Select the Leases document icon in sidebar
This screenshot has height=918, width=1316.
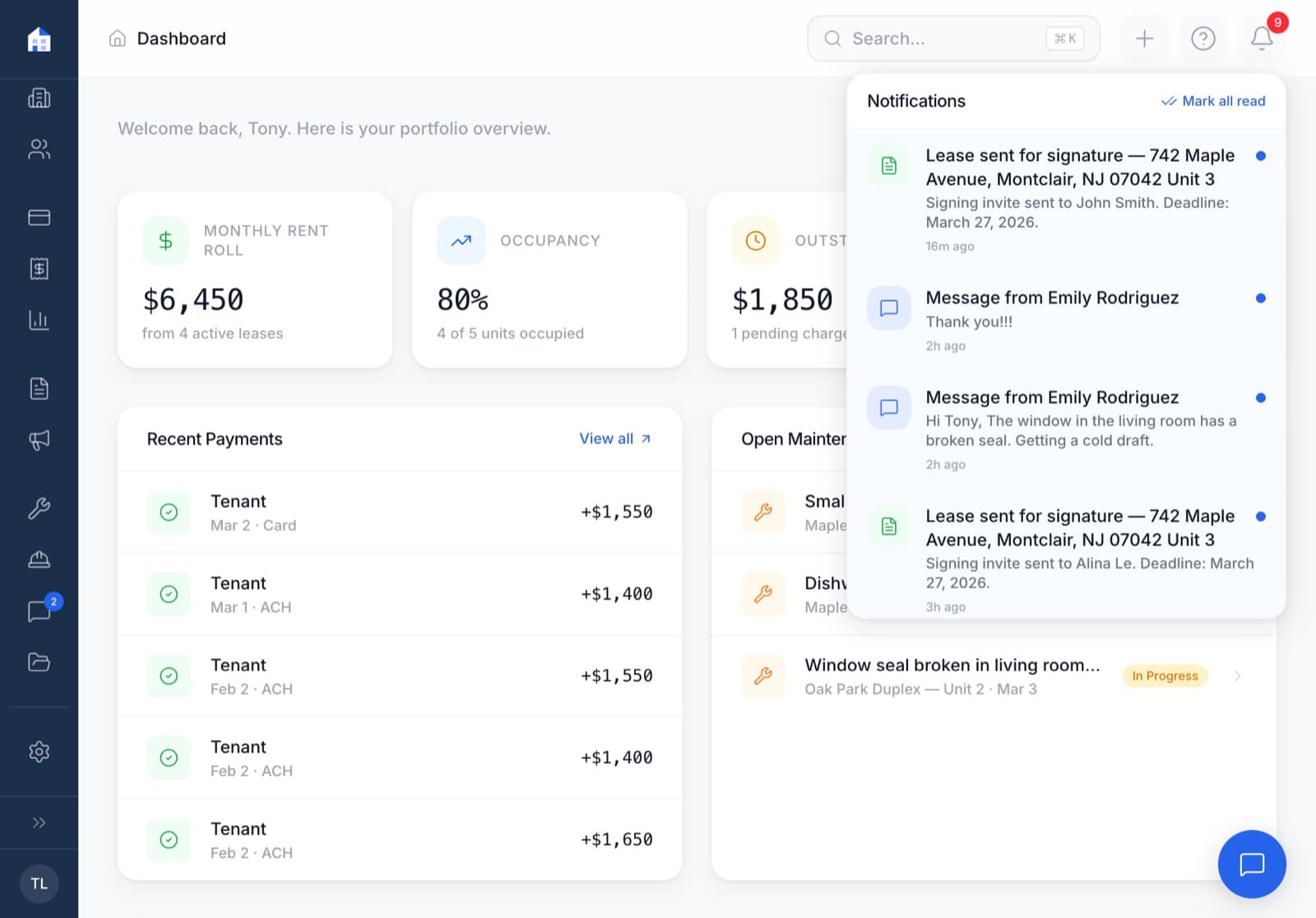(x=39, y=387)
